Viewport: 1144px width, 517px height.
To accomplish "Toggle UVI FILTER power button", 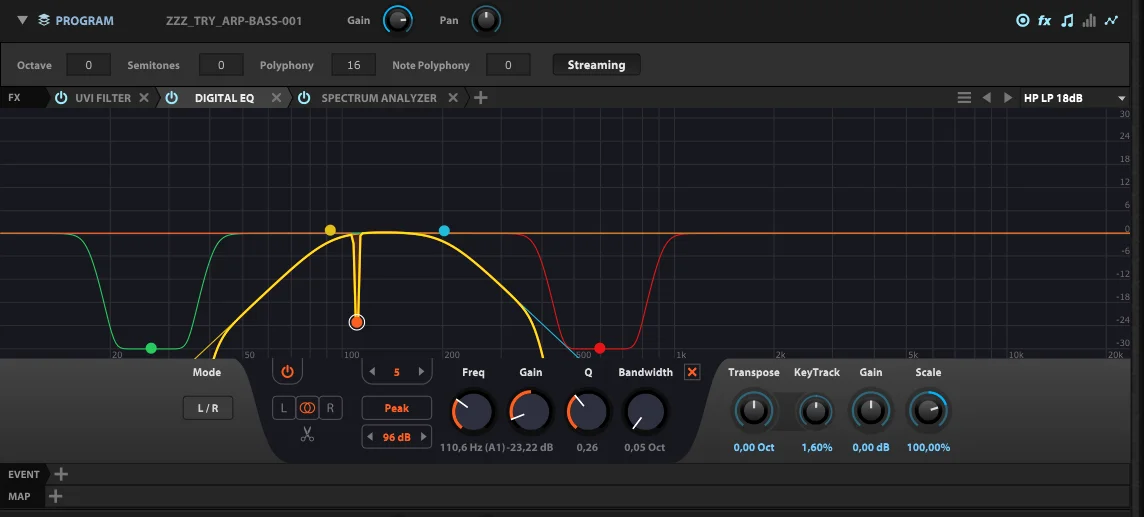I will 61,98.
